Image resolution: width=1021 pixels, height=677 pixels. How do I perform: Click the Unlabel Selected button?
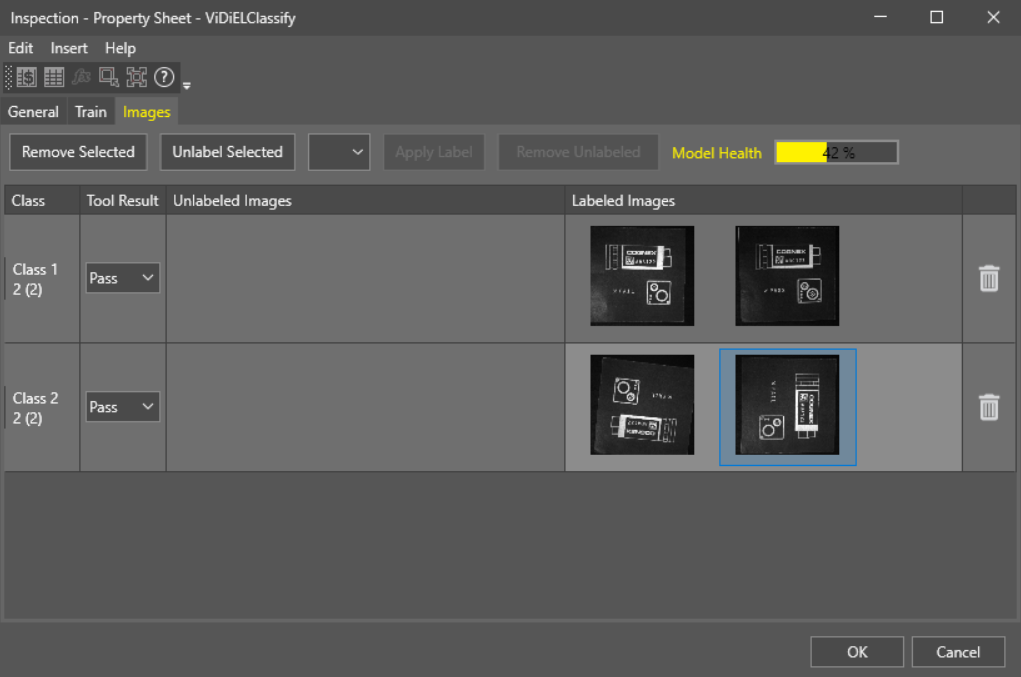[x=227, y=152]
